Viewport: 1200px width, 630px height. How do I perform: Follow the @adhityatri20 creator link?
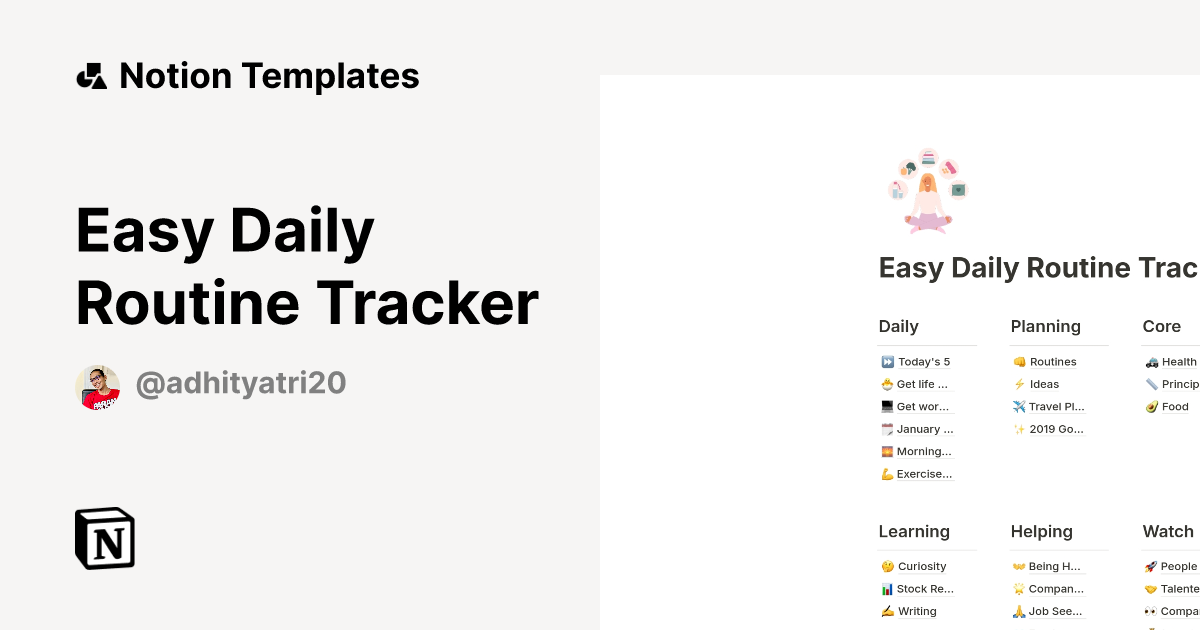click(241, 383)
